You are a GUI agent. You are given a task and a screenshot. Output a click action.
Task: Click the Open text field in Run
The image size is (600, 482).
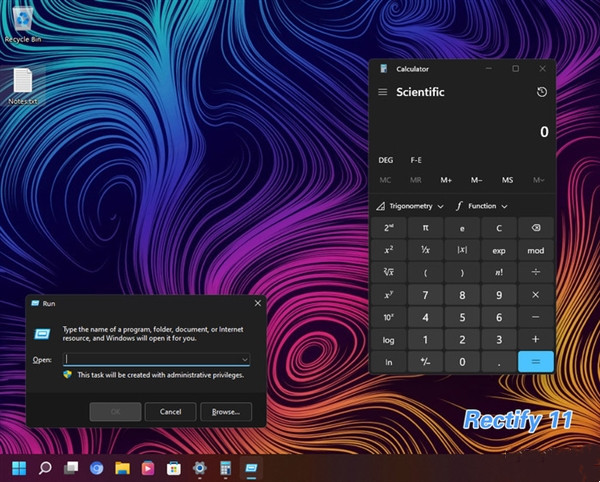[x=150, y=359]
